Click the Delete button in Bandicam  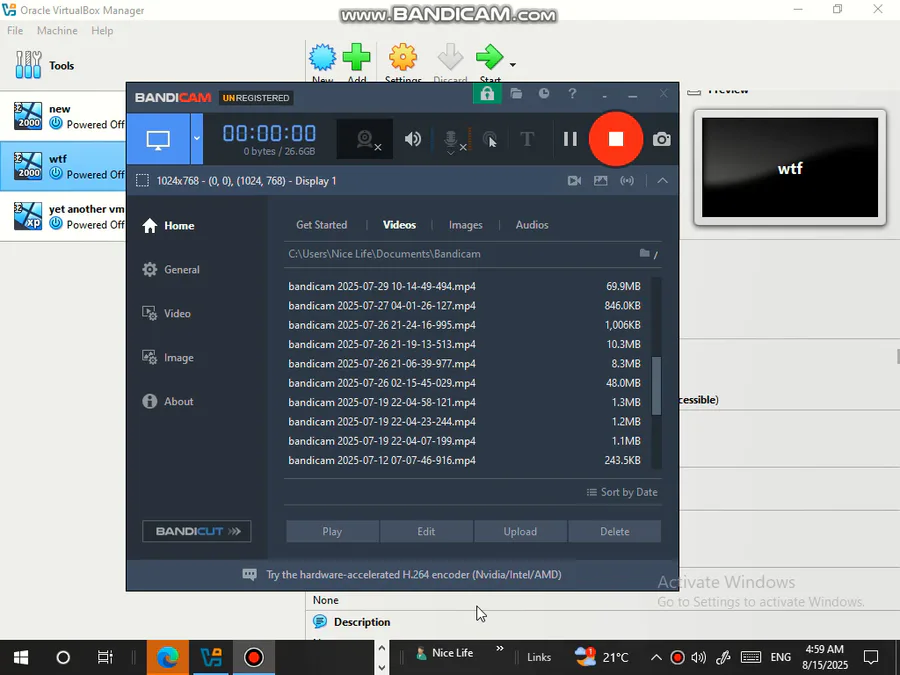[x=615, y=532]
